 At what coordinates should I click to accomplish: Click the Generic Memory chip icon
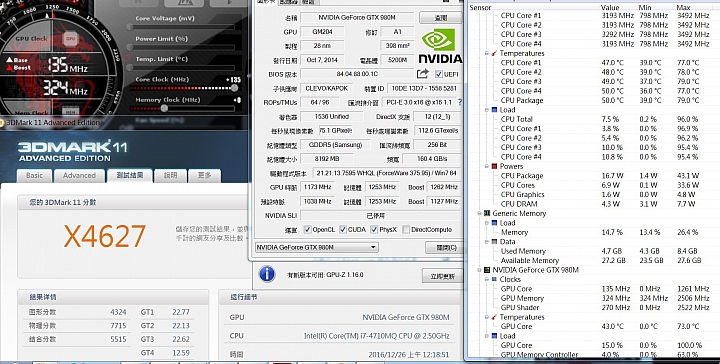pos(487,213)
